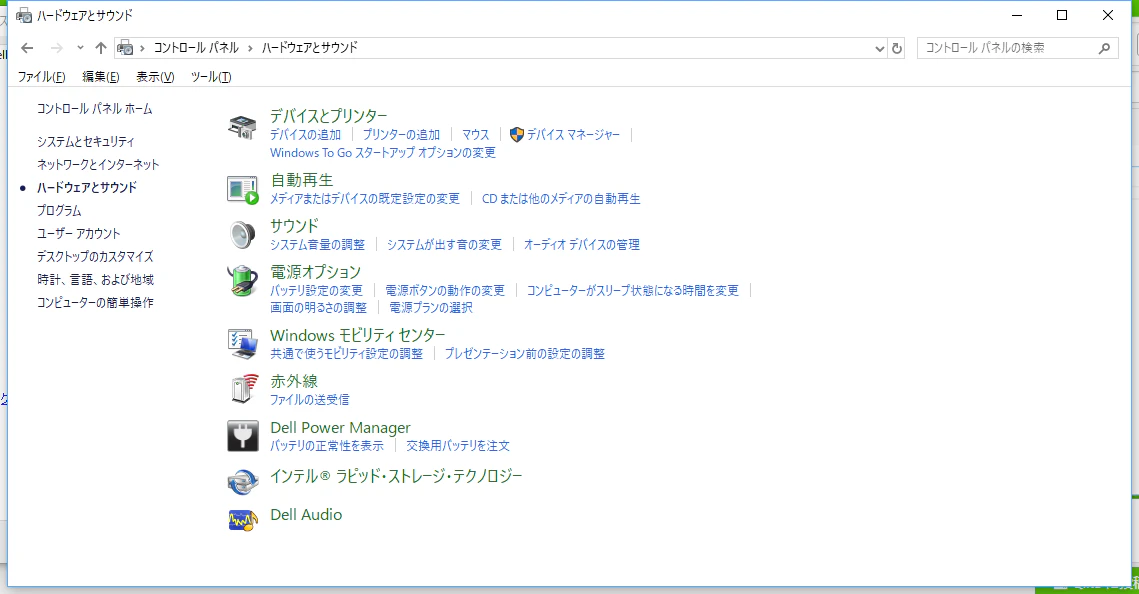Image resolution: width=1139 pixels, height=594 pixels.
Task: Refresh the control panel view
Action: (897, 49)
